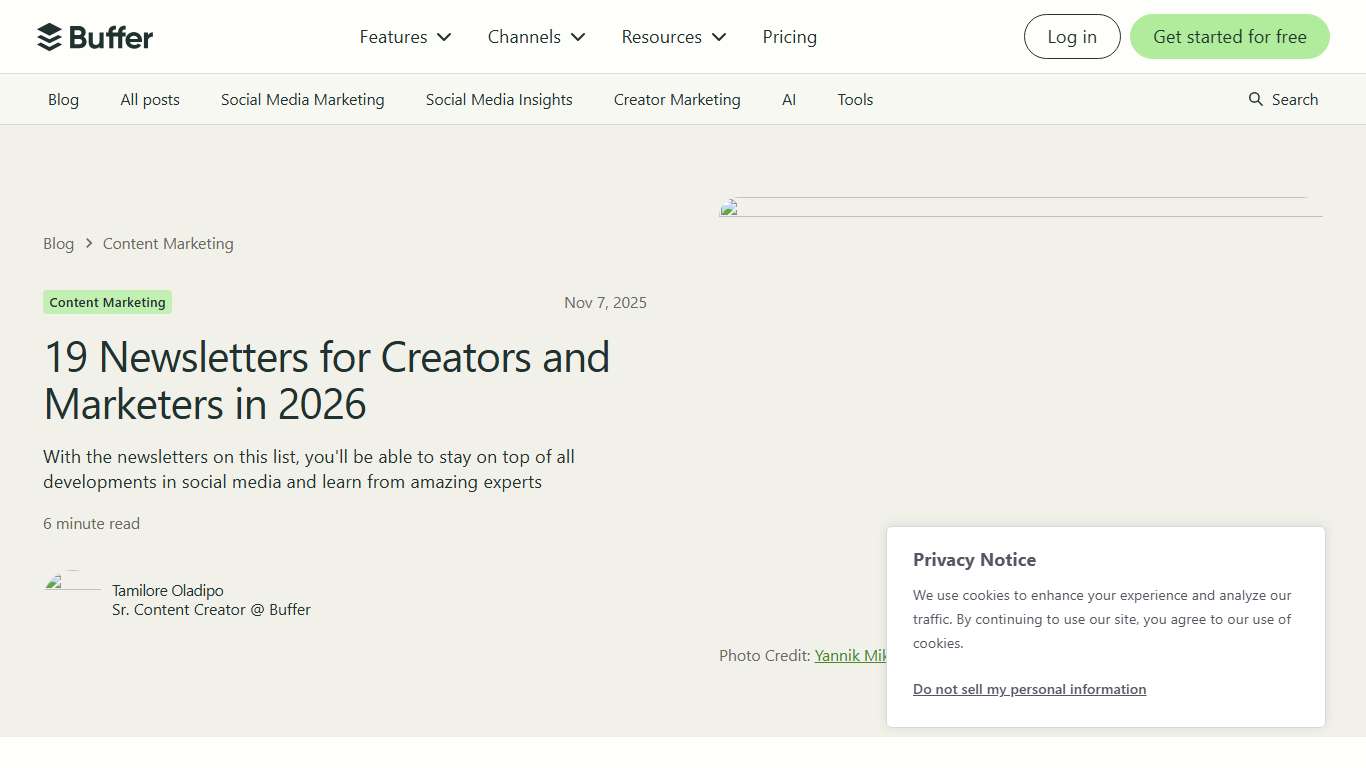Navigate to Content Marketing via breadcrumb
The image size is (1366, 768).
coord(167,243)
